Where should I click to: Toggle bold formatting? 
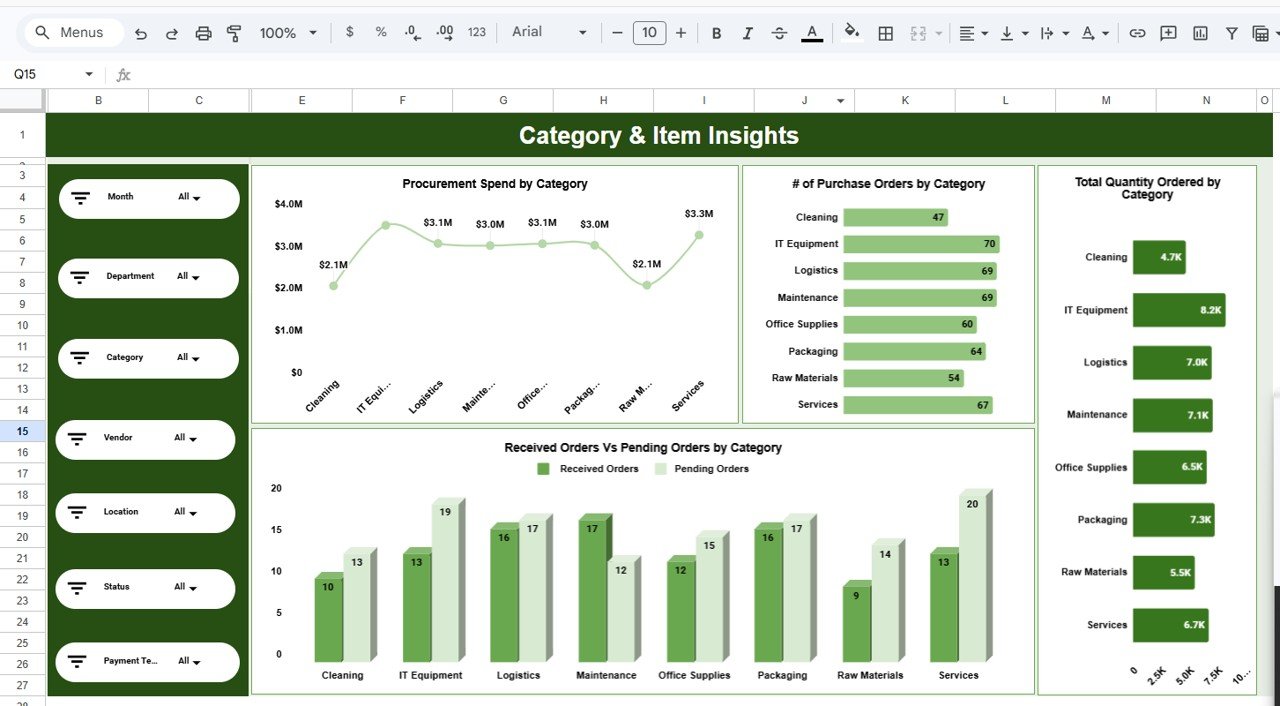coord(716,32)
